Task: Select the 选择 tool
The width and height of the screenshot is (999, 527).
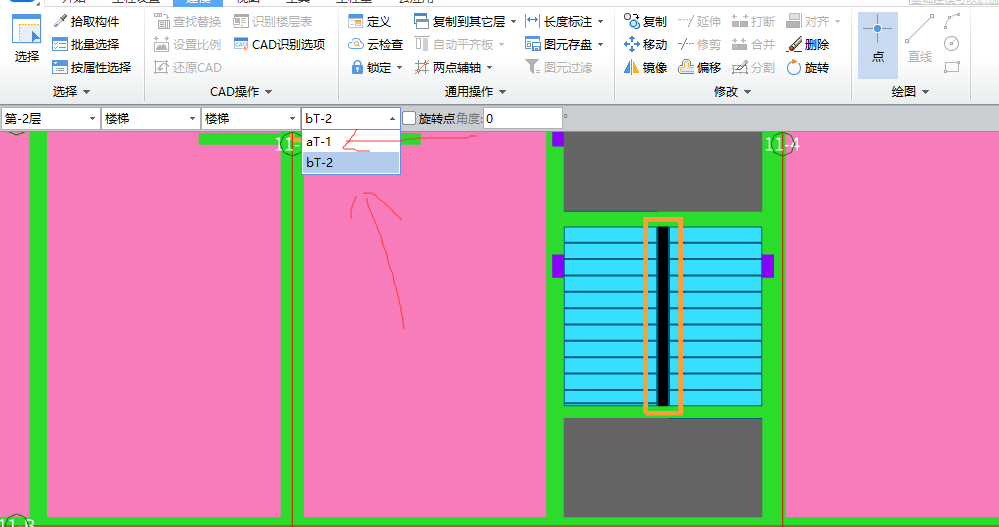Action: click(x=27, y=38)
